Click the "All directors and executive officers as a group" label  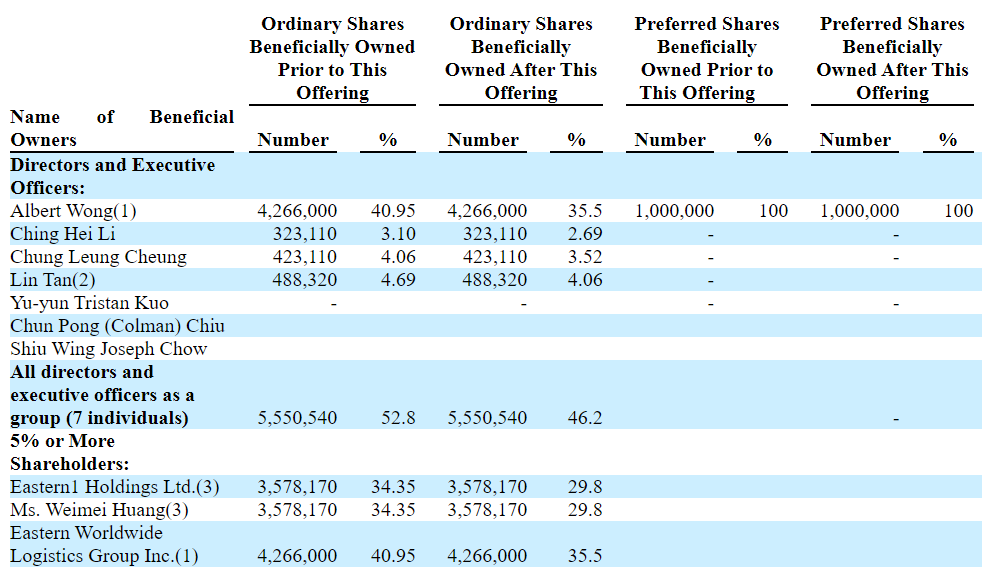coord(102,395)
